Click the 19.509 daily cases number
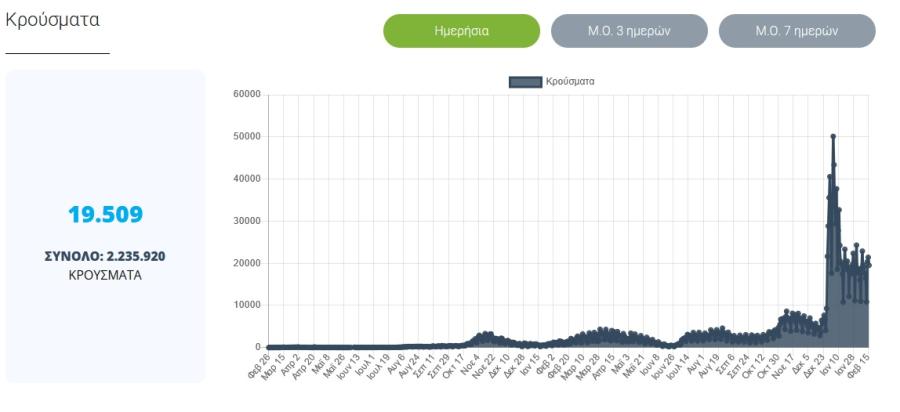900x412 pixels. coord(106,215)
